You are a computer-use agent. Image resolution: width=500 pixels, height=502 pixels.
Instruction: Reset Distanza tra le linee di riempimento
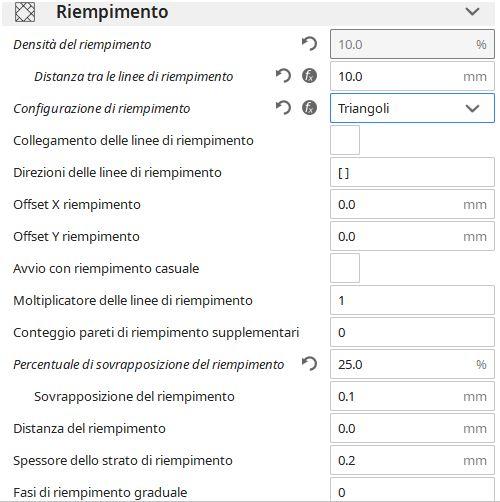(283, 76)
